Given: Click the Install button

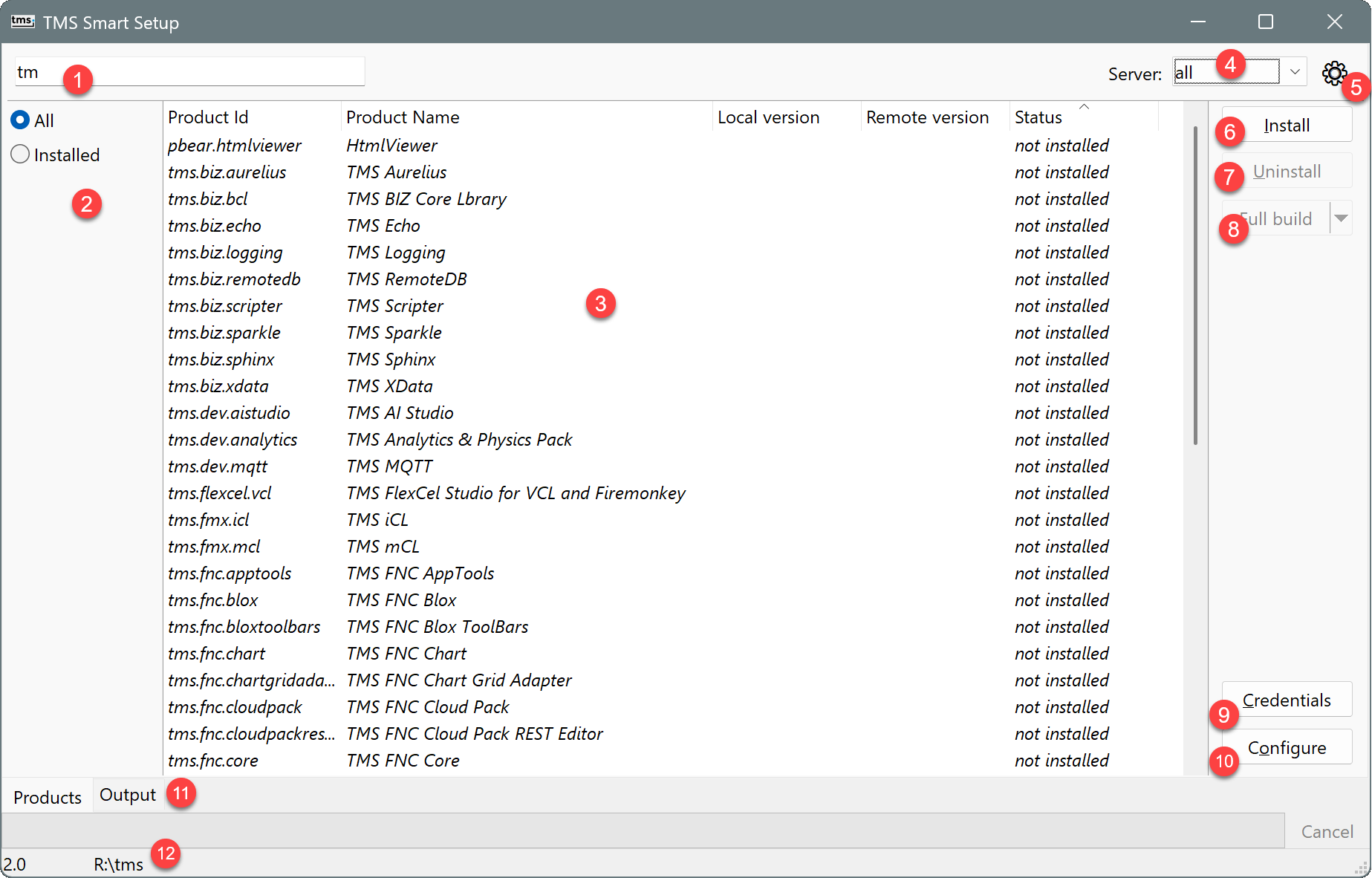Looking at the screenshot, I should (x=1286, y=125).
